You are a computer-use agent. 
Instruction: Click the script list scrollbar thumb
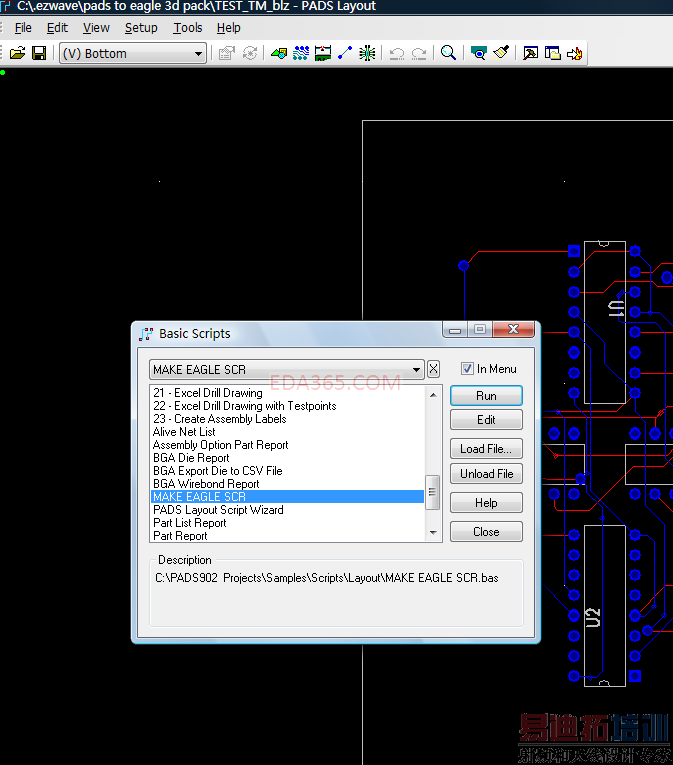click(433, 492)
